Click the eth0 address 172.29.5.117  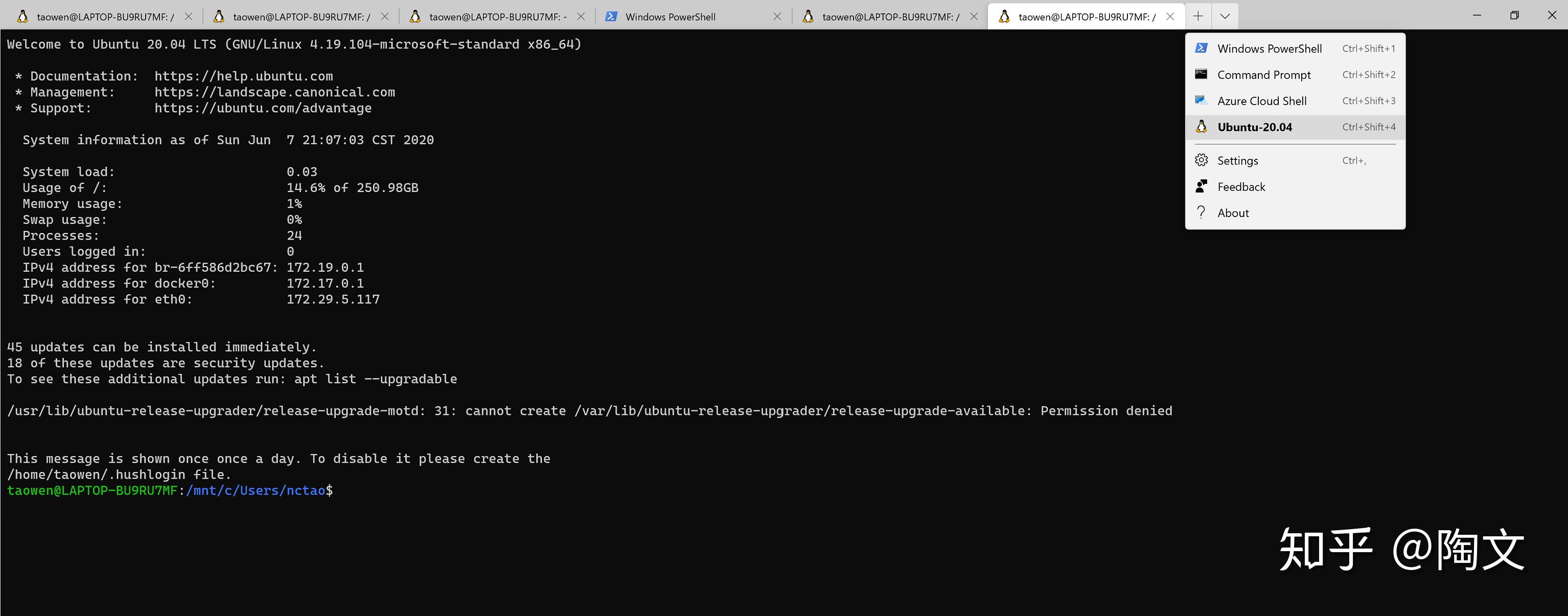coord(333,299)
